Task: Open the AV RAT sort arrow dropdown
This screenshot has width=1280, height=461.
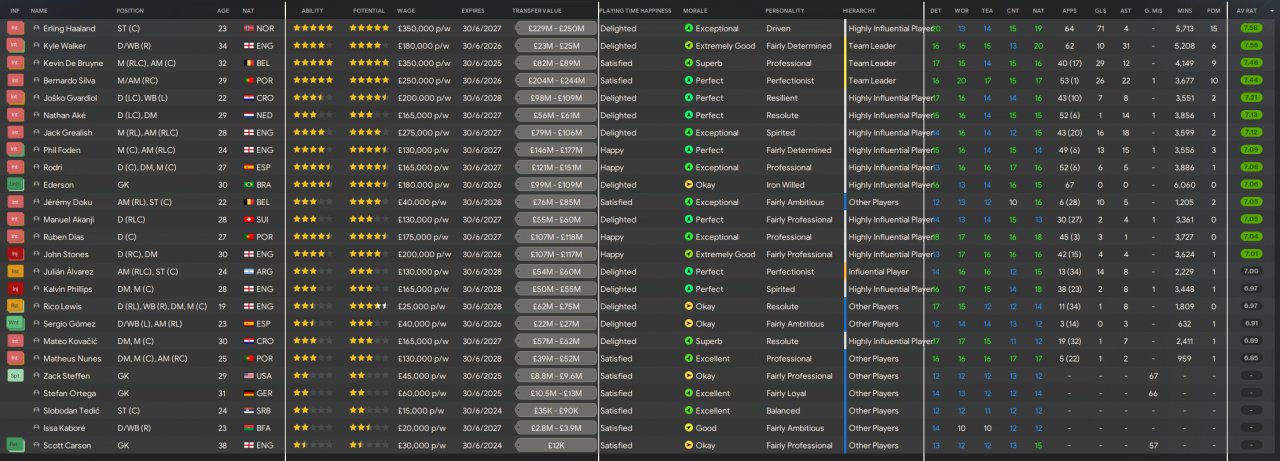Action: click(x=1270, y=10)
